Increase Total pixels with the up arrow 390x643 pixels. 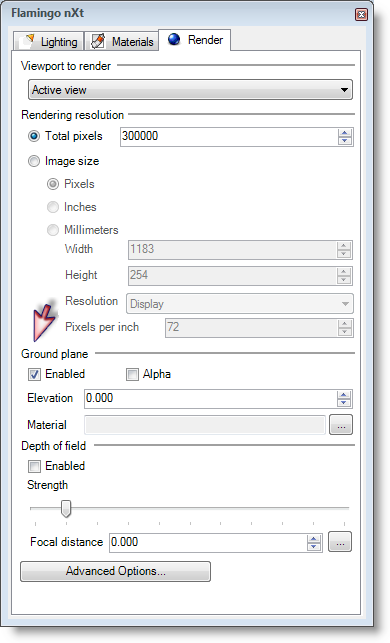(344, 133)
